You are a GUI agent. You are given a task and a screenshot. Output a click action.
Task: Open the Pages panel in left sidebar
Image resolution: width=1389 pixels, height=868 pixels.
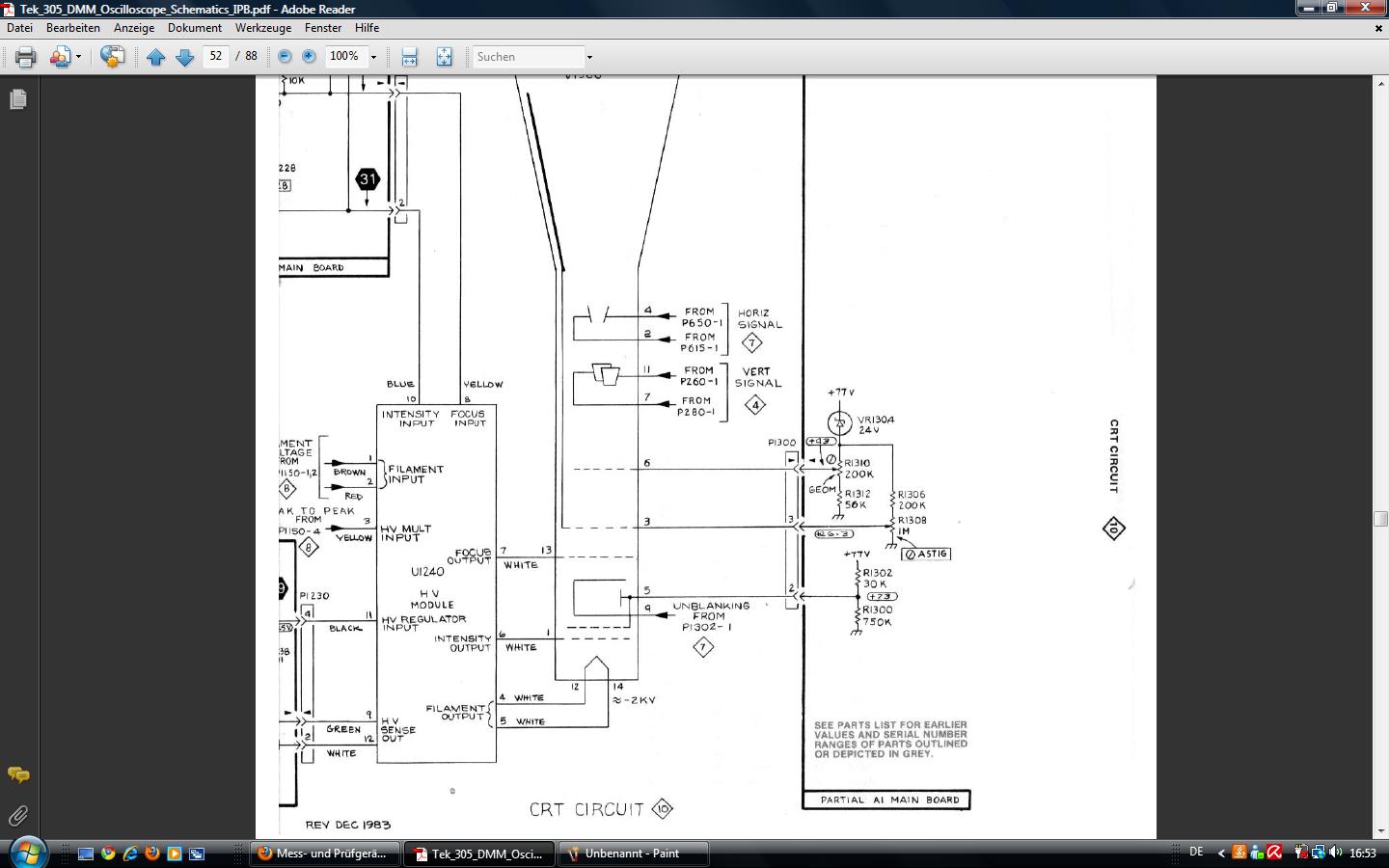point(18,99)
